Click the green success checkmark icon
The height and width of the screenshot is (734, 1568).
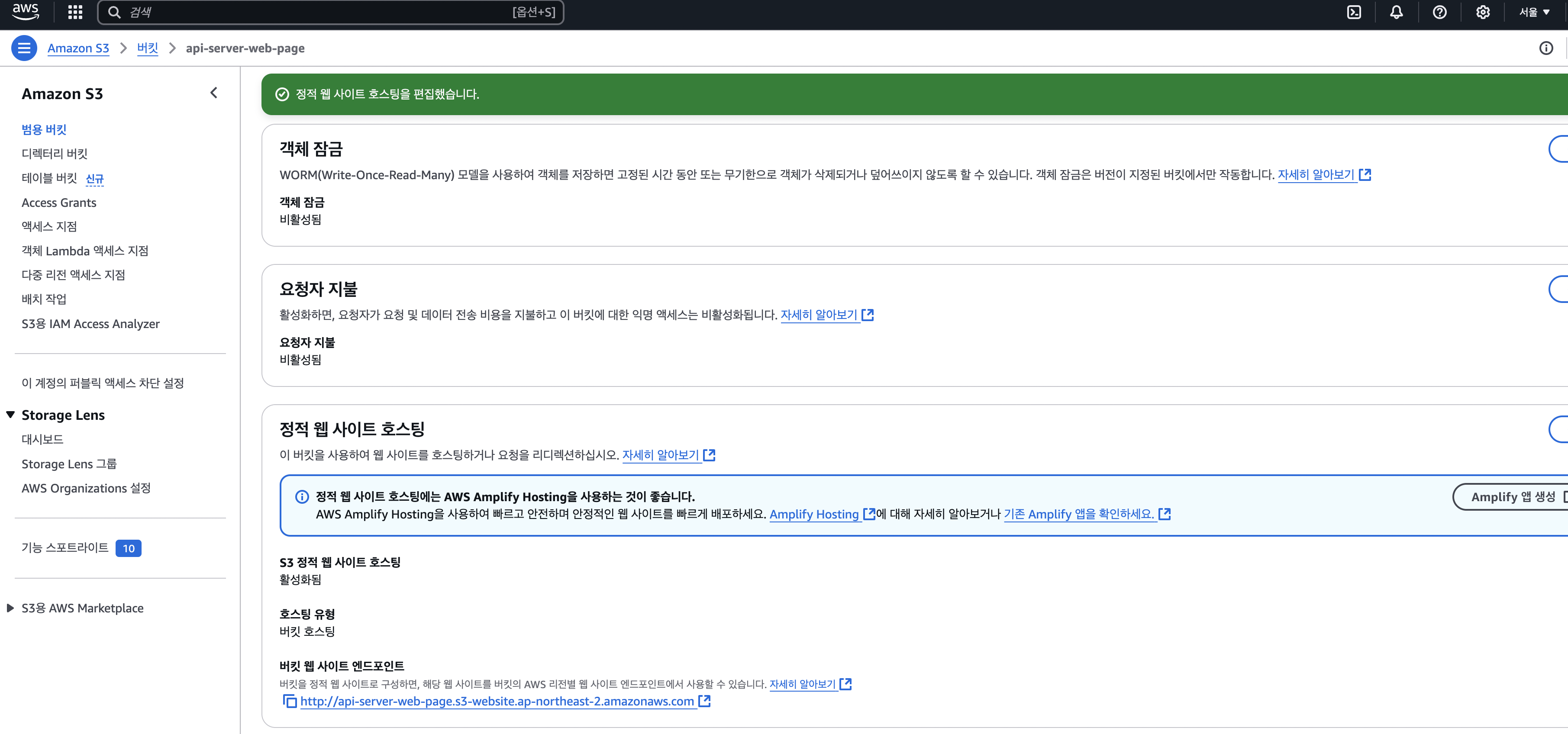[282, 94]
